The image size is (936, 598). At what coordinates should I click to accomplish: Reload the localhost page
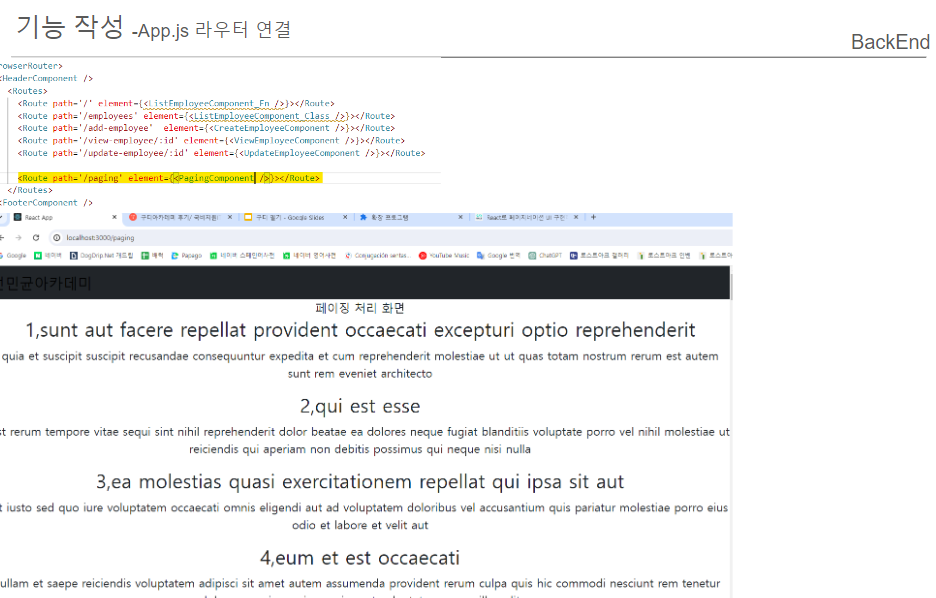(36, 238)
